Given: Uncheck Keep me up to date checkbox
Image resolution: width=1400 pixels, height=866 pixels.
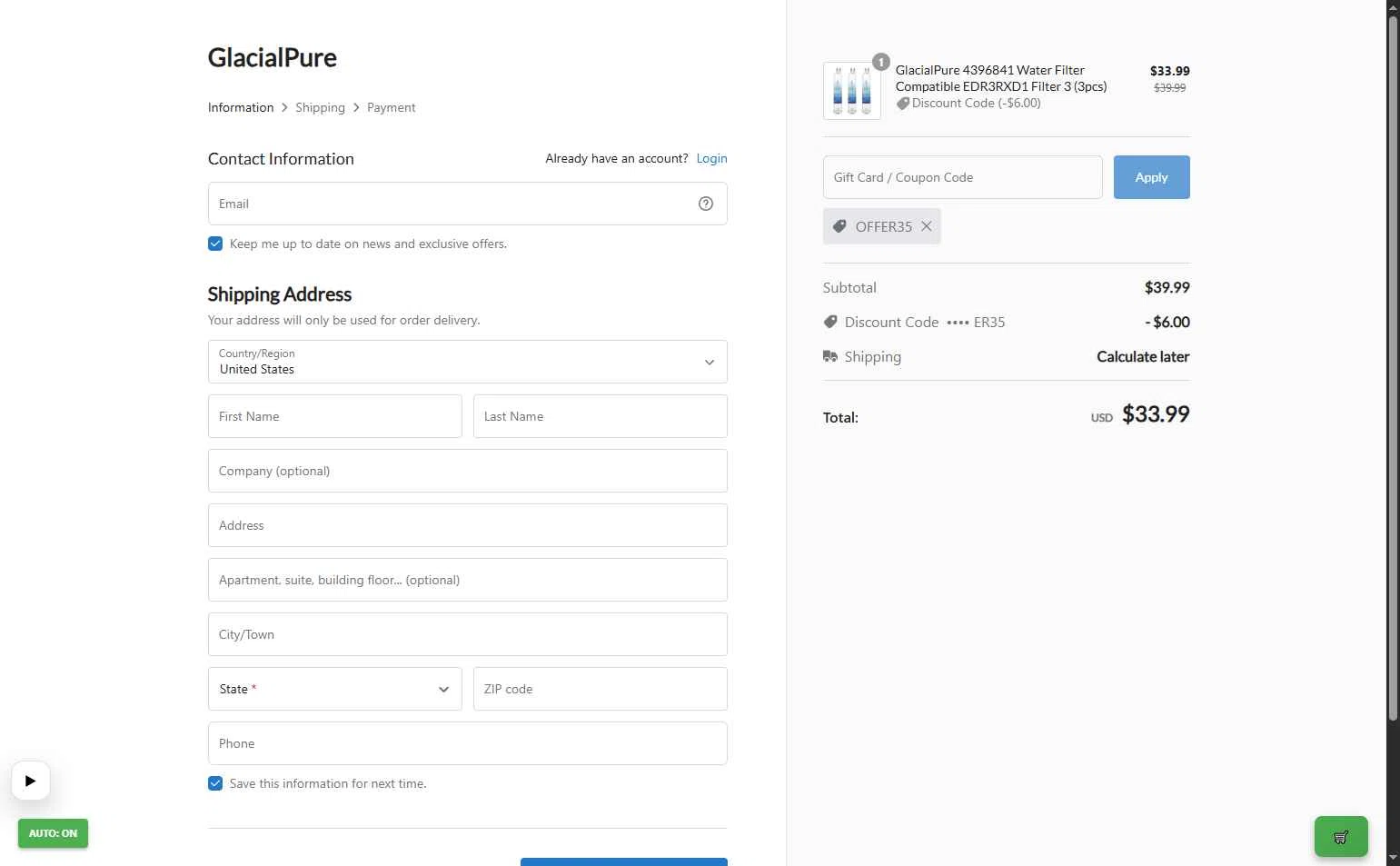Looking at the screenshot, I should (215, 244).
